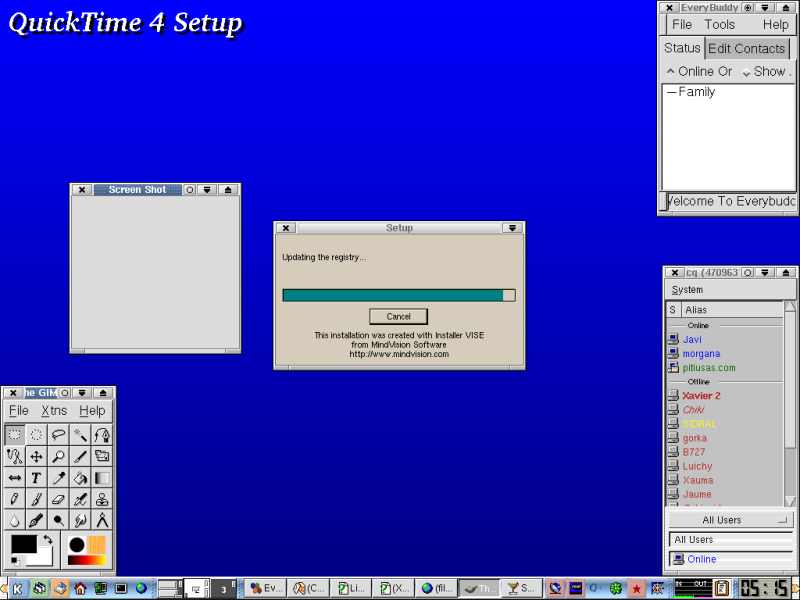Screen dimensions: 800x600
Task: Open the EveryBuddy File menu
Action: (x=682, y=24)
